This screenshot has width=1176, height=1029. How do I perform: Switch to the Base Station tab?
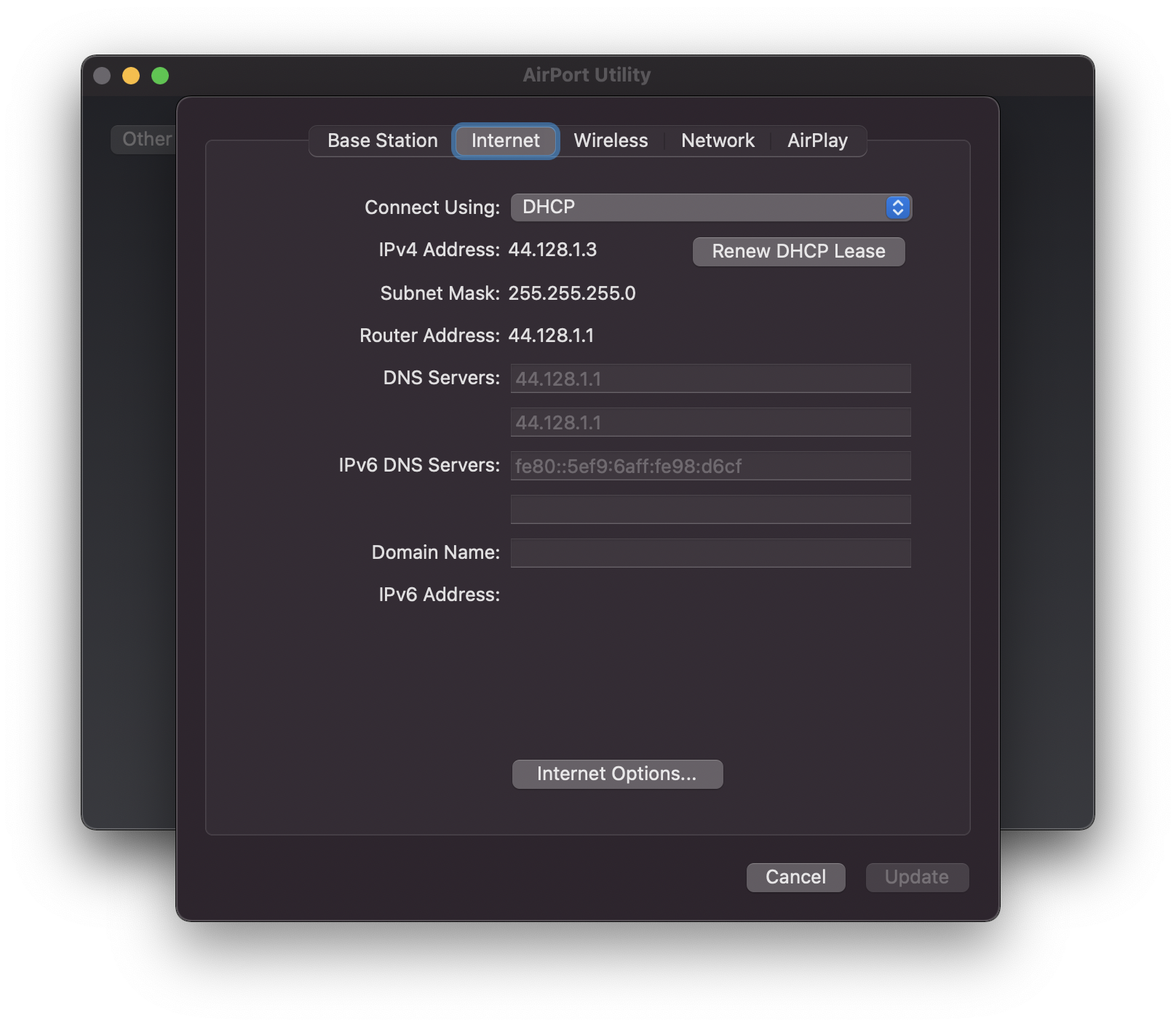point(382,140)
